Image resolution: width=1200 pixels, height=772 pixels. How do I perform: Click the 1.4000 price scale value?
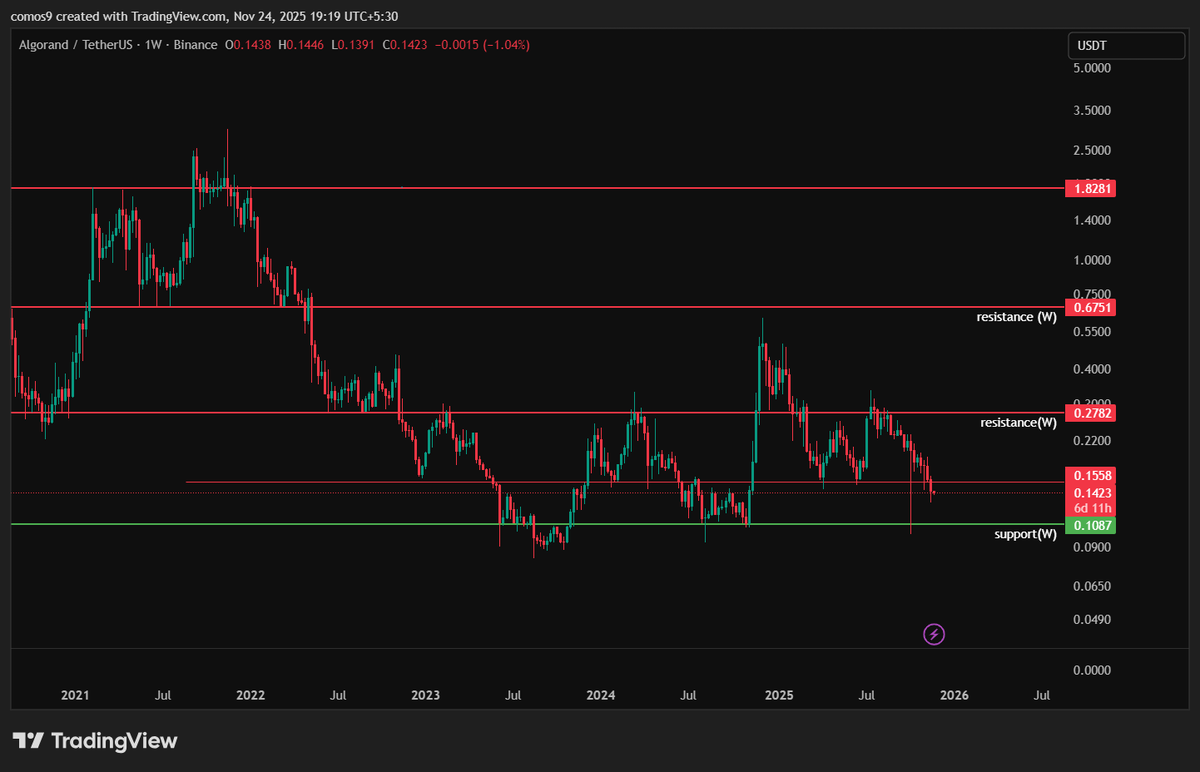(x=1092, y=220)
